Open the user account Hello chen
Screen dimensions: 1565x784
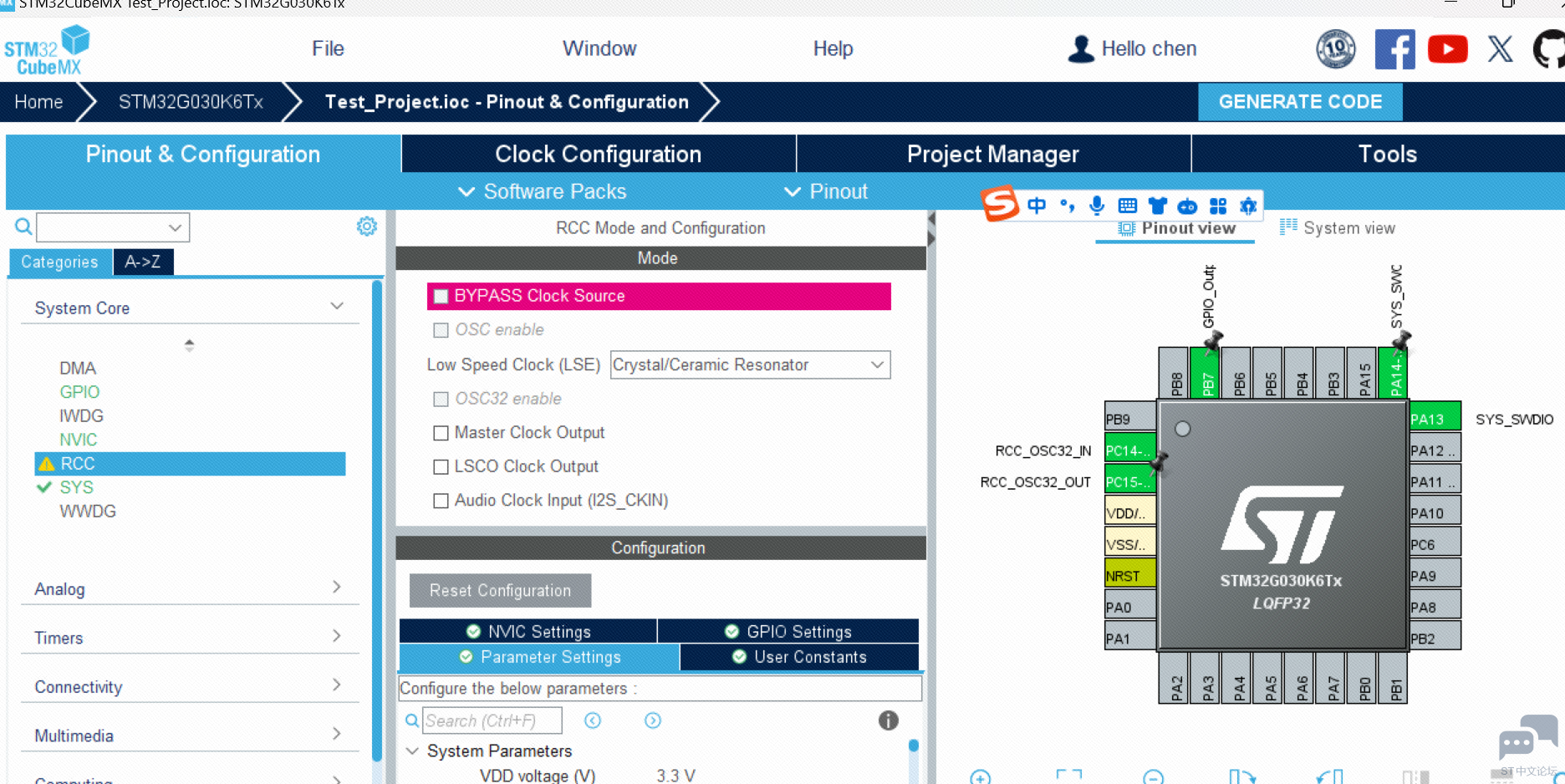pyautogui.click(x=1132, y=49)
